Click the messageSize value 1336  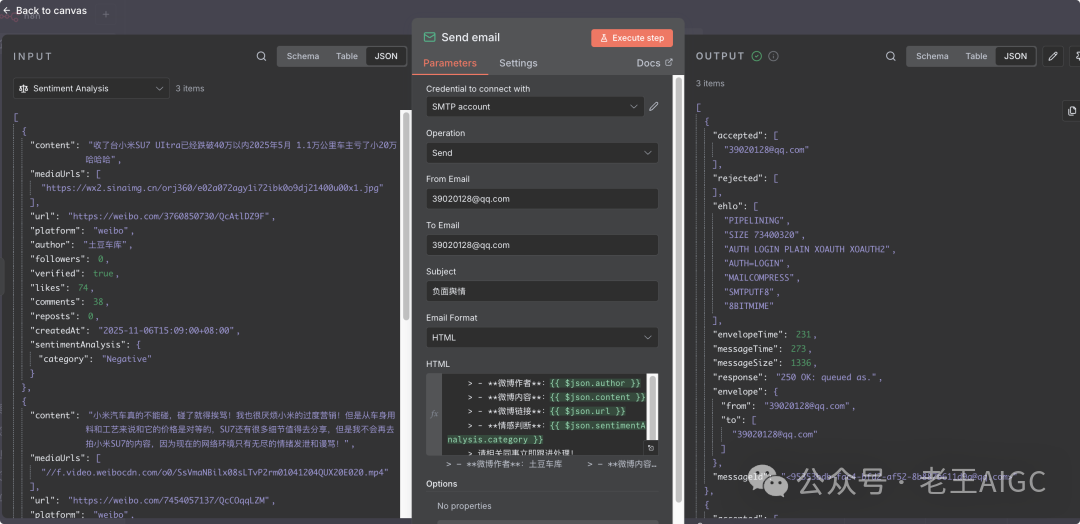[802, 363]
